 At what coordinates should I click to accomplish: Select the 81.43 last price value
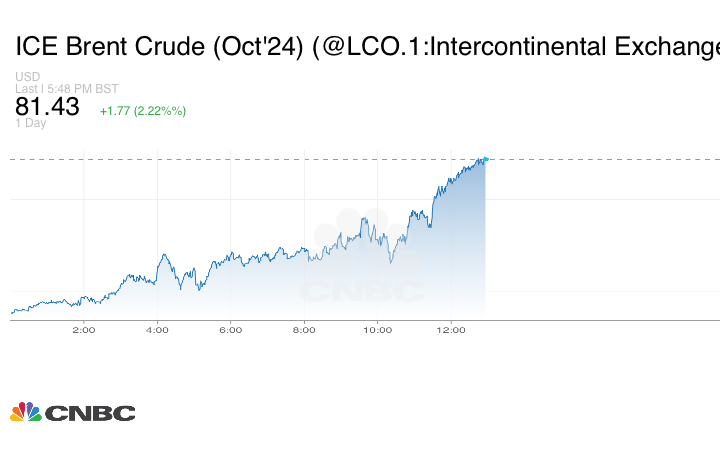click(x=47, y=107)
